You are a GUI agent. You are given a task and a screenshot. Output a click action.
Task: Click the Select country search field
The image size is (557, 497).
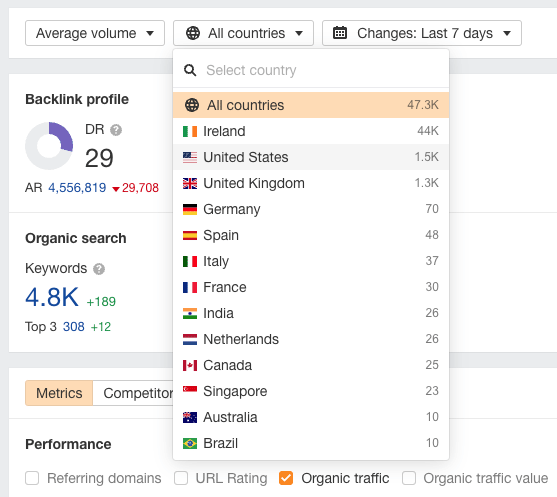[311, 70]
